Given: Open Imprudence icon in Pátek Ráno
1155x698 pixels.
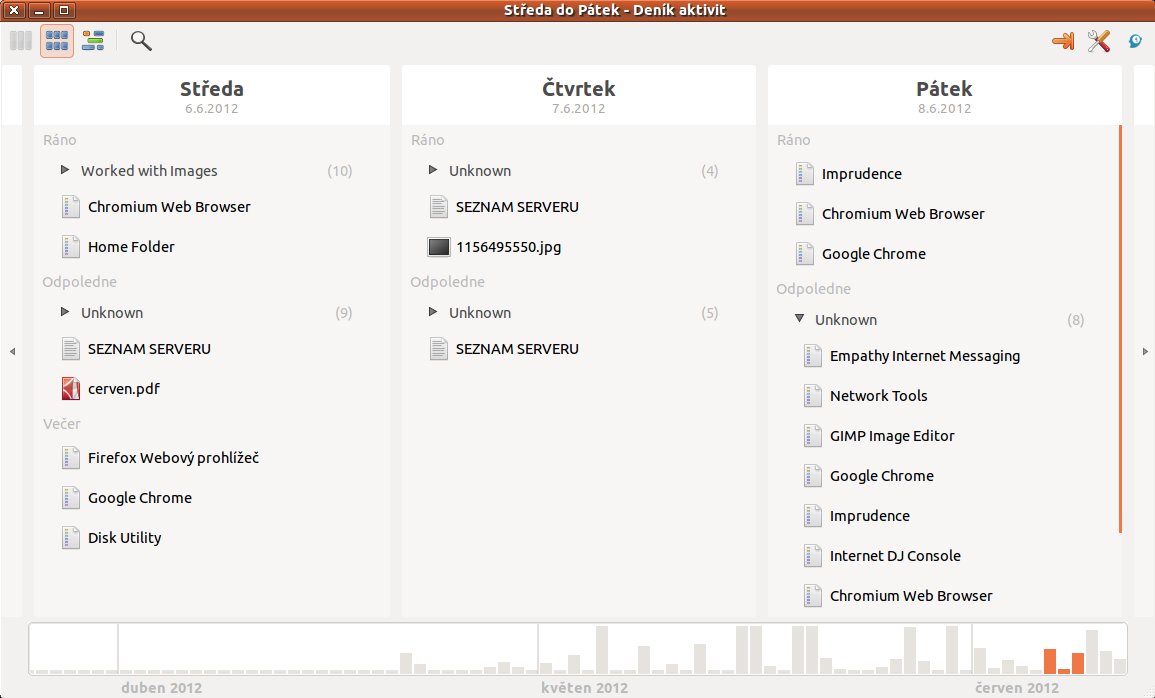Looking at the screenshot, I should [804, 174].
